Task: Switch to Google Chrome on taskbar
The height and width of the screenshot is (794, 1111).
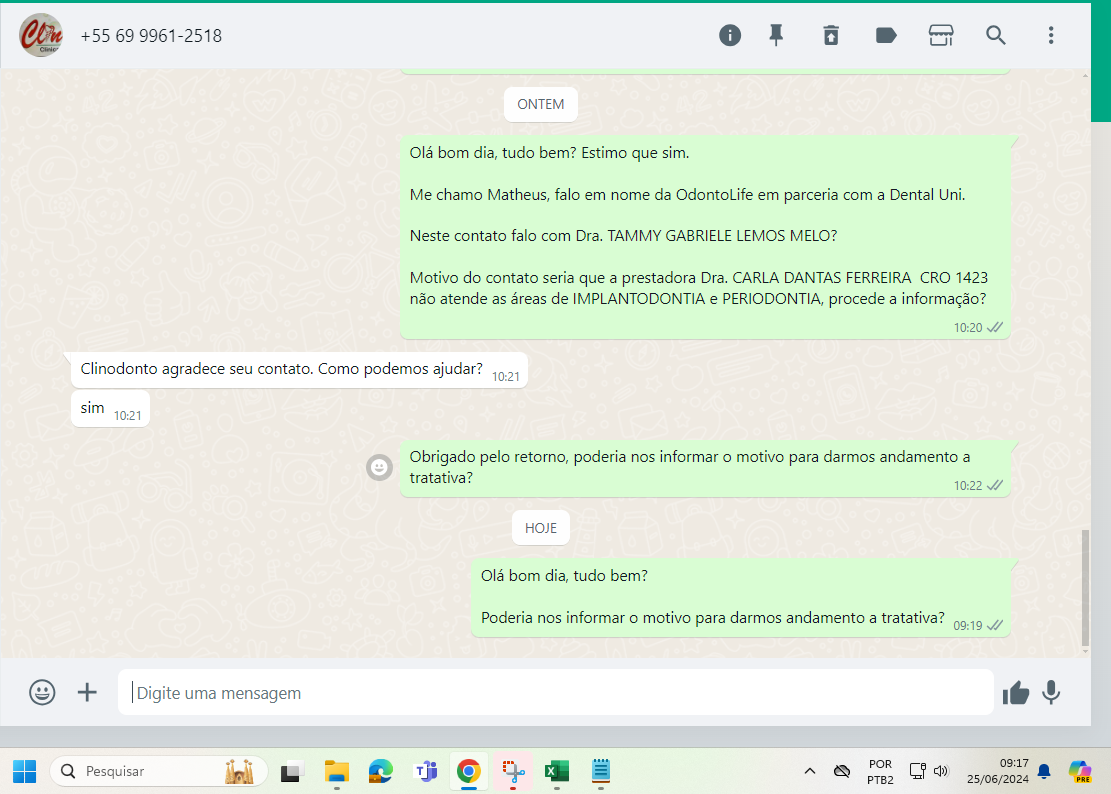Action: [x=468, y=771]
